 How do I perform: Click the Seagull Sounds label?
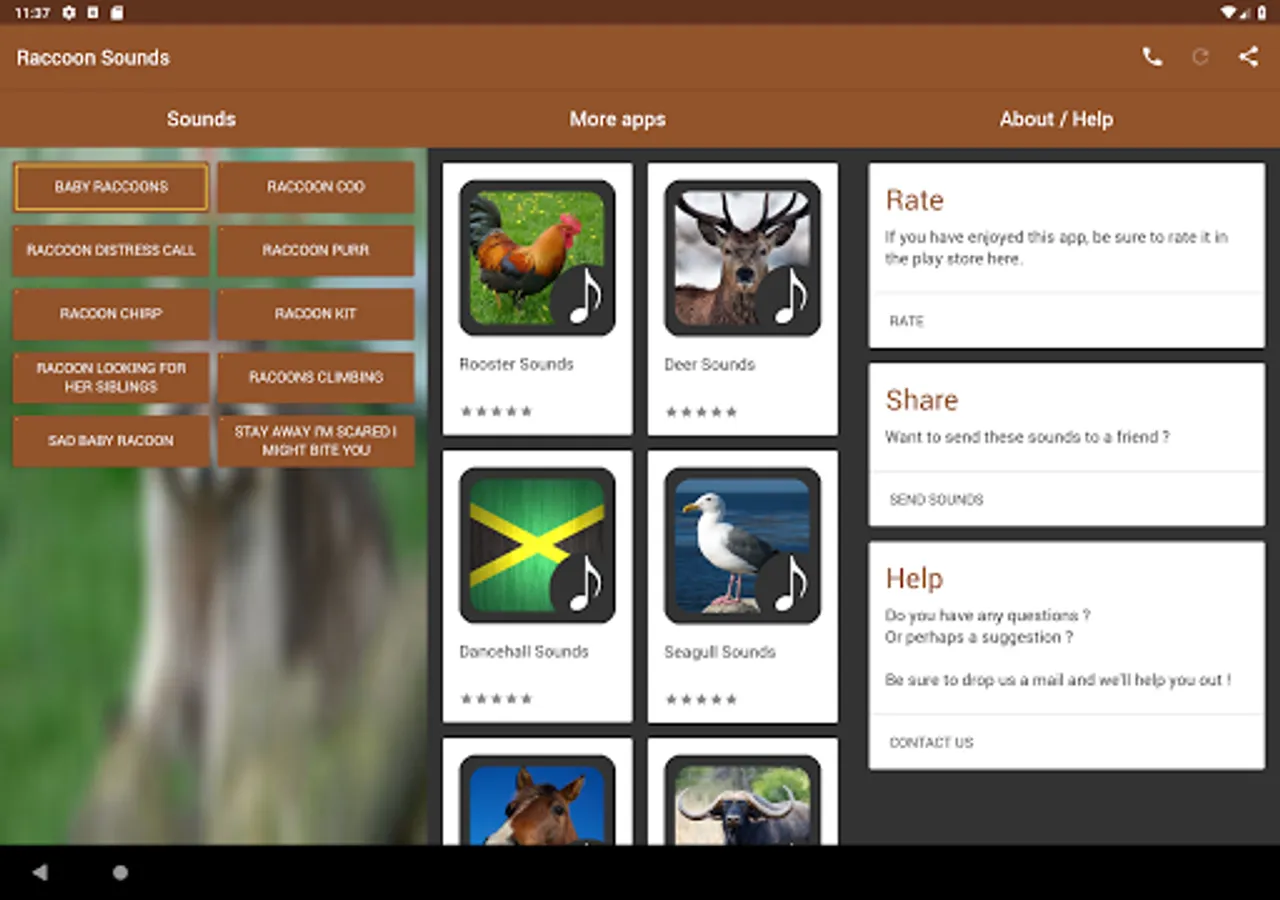720,651
